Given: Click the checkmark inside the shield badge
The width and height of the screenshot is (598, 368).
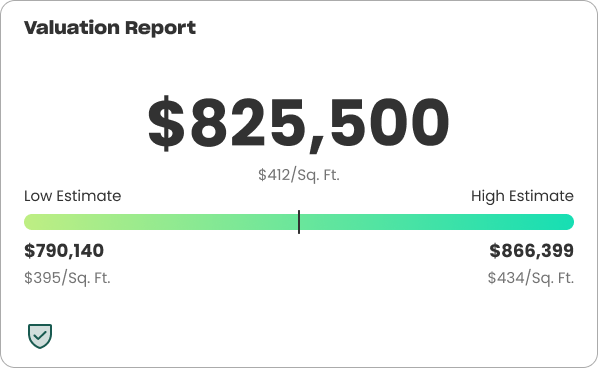Looking at the screenshot, I should click(40, 335).
